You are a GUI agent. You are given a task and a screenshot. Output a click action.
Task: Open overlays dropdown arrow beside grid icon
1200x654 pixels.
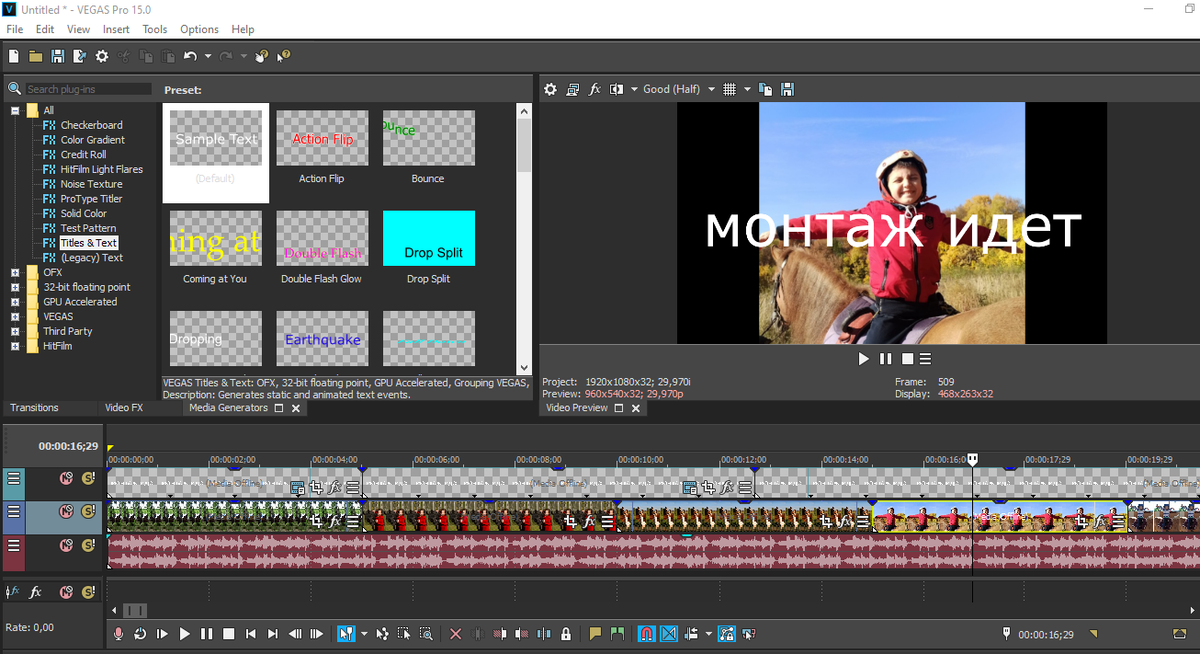[x=747, y=89]
